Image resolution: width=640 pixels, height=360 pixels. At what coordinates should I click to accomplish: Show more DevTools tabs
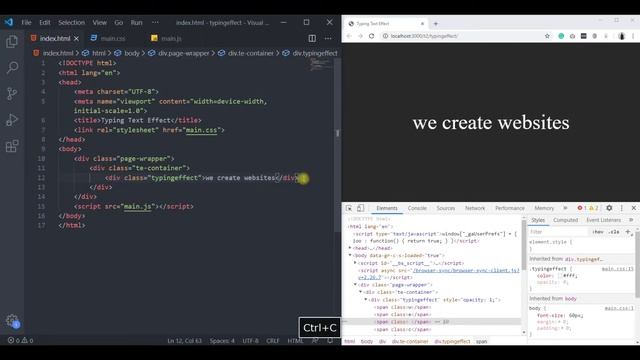pos(565,208)
